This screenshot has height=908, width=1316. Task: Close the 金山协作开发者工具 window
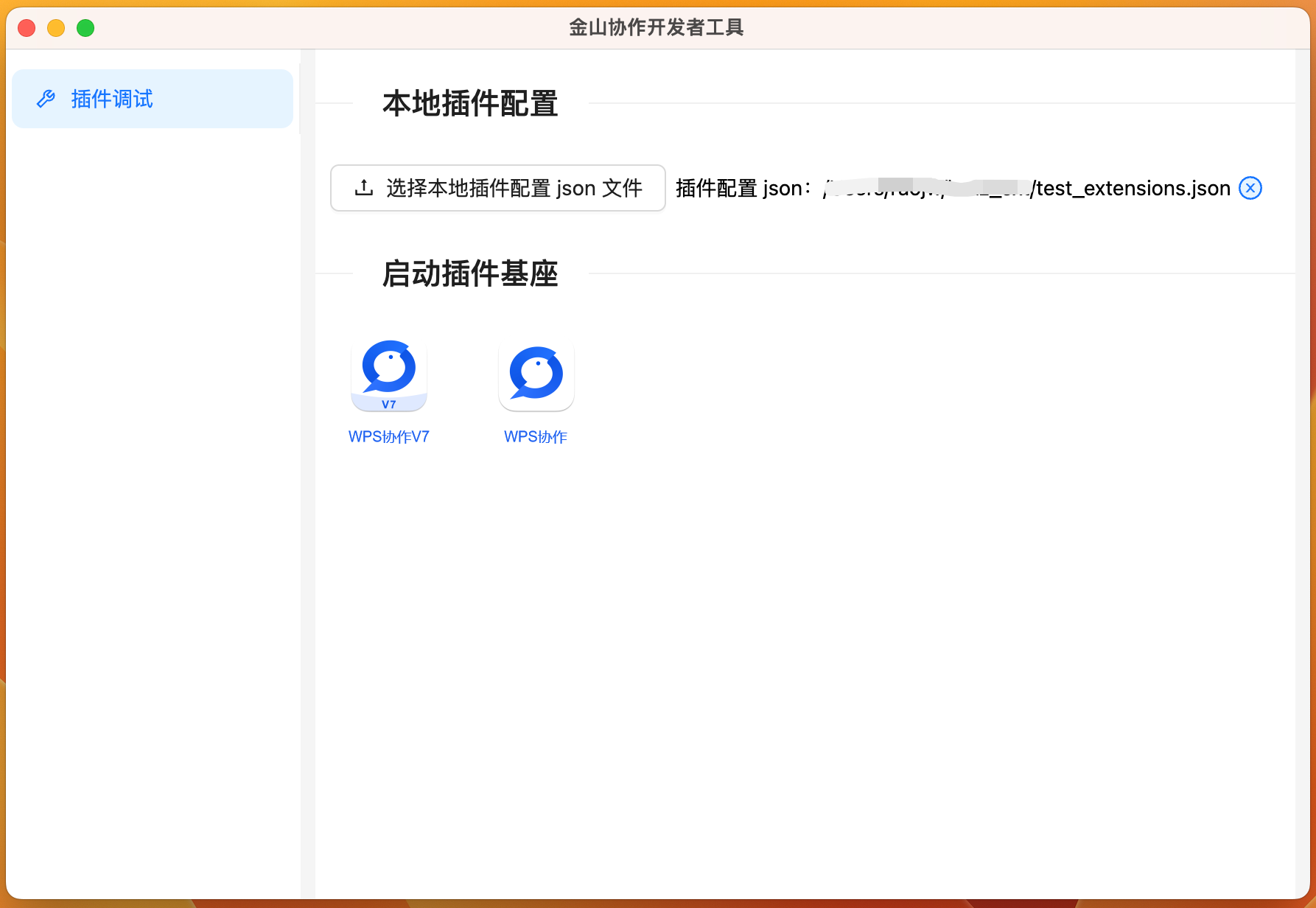27,28
